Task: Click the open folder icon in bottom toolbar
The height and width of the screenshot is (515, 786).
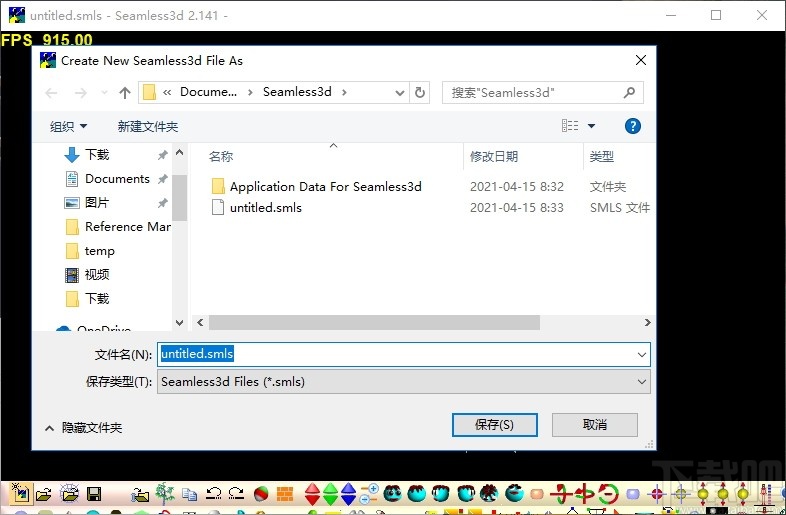Action: tap(44, 494)
